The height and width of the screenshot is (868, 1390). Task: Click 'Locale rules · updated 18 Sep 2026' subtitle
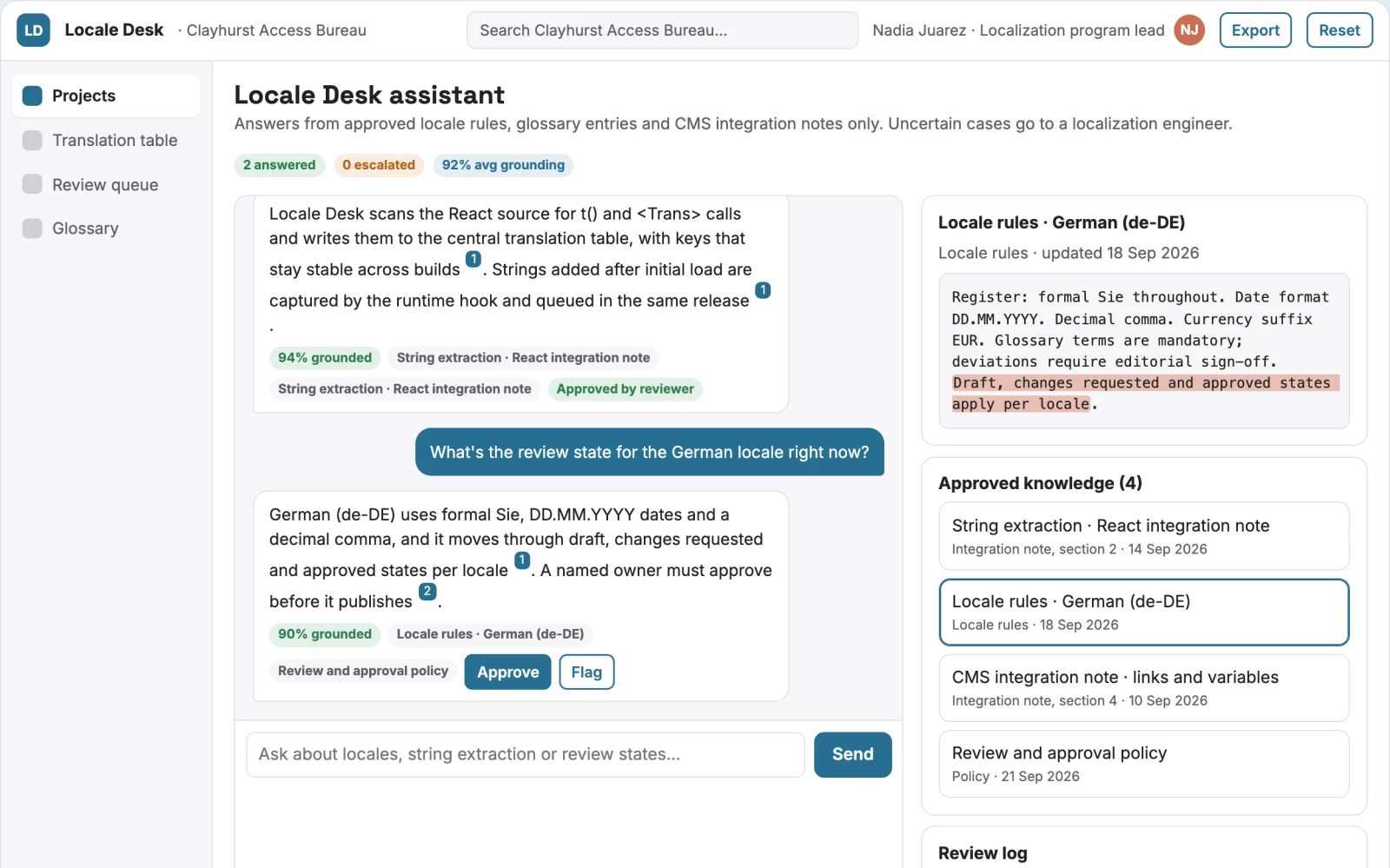(1068, 253)
